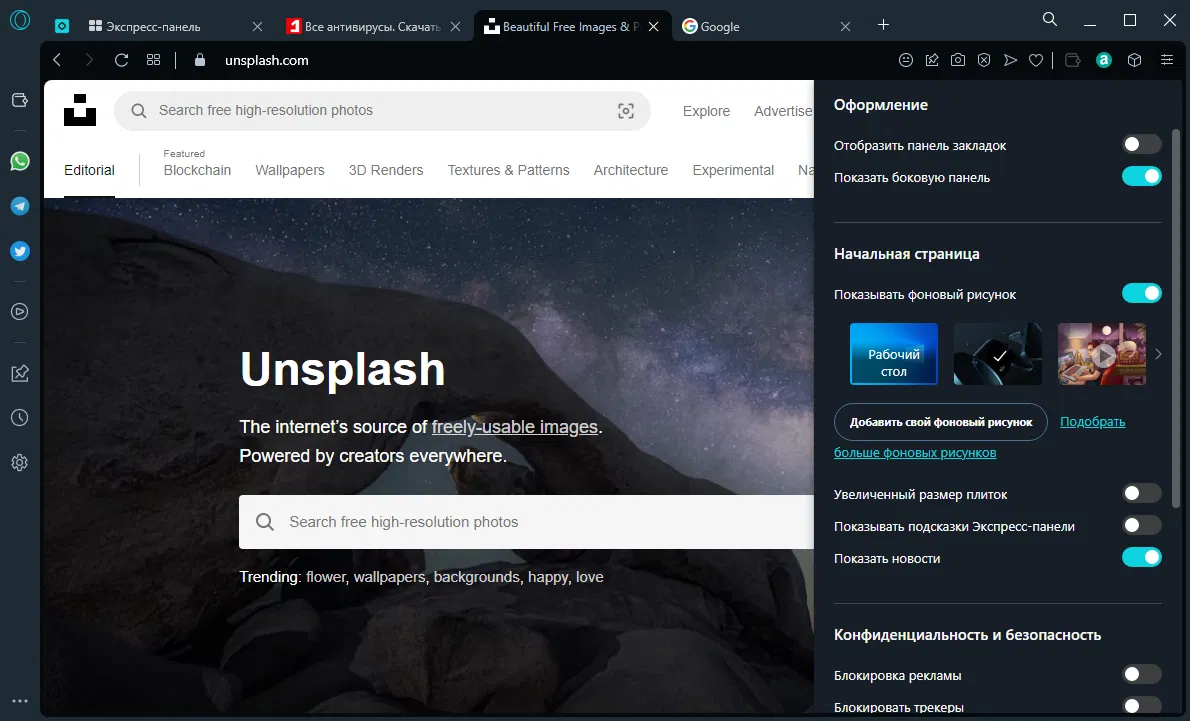This screenshot has height=721, width=1190.
Task: Open Twitter in the sidebar
Action: [x=20, y=251]
